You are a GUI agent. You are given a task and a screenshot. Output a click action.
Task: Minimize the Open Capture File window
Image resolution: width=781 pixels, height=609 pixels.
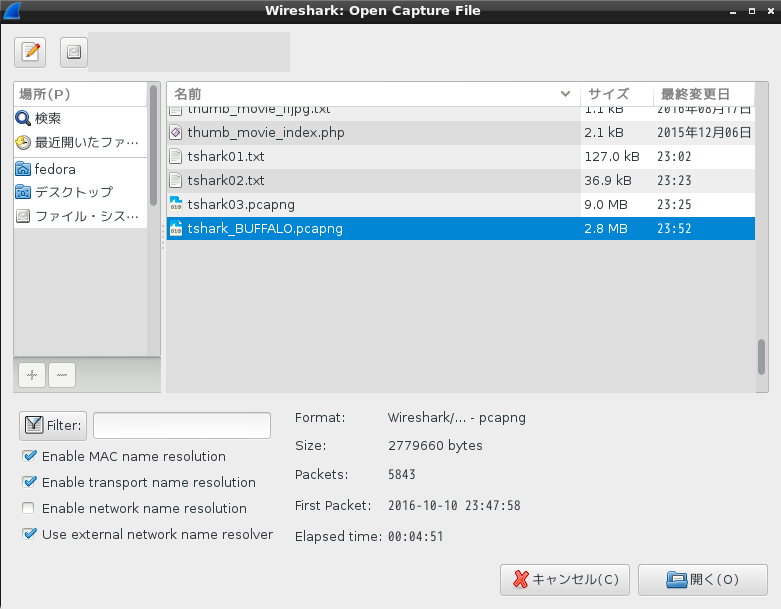(733, 11)
